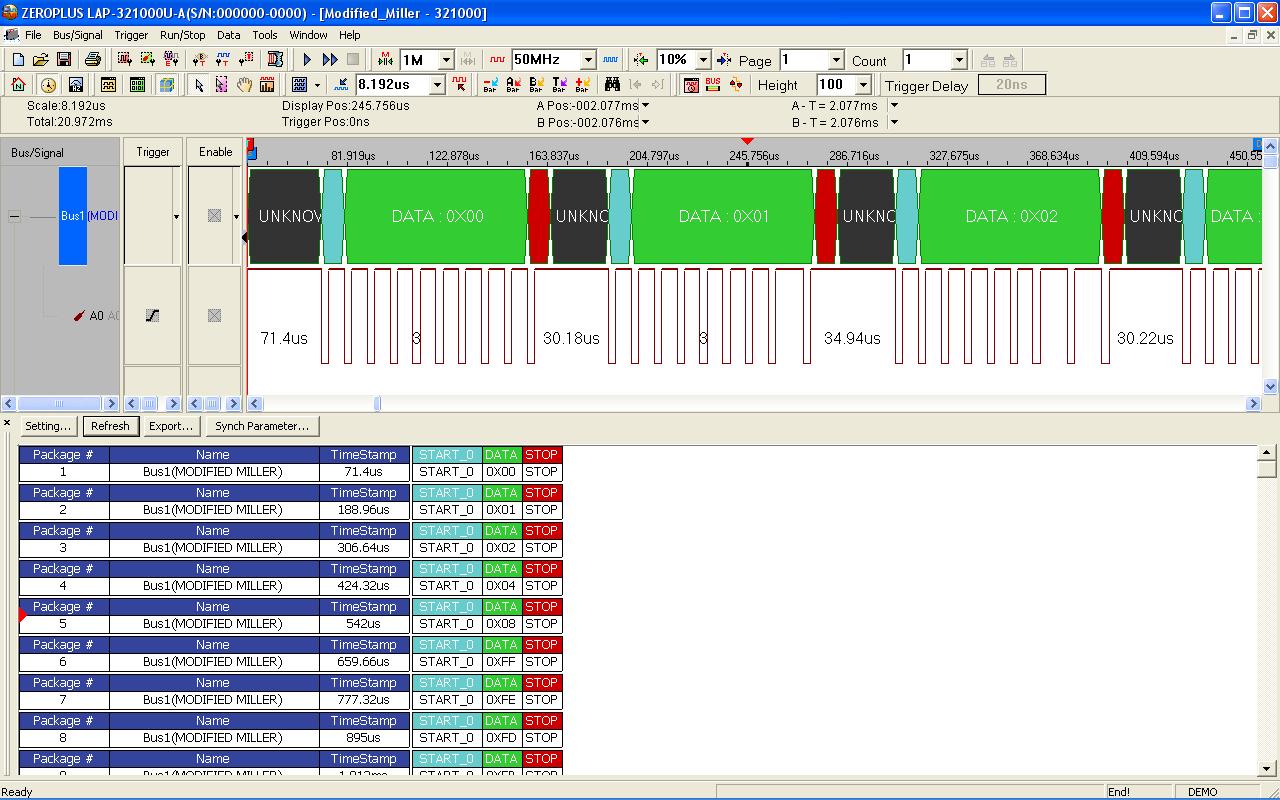The height and width of the screenshot is (800, 1280).
Task: Click the A Bar icon
Action: tap(513, 85)
